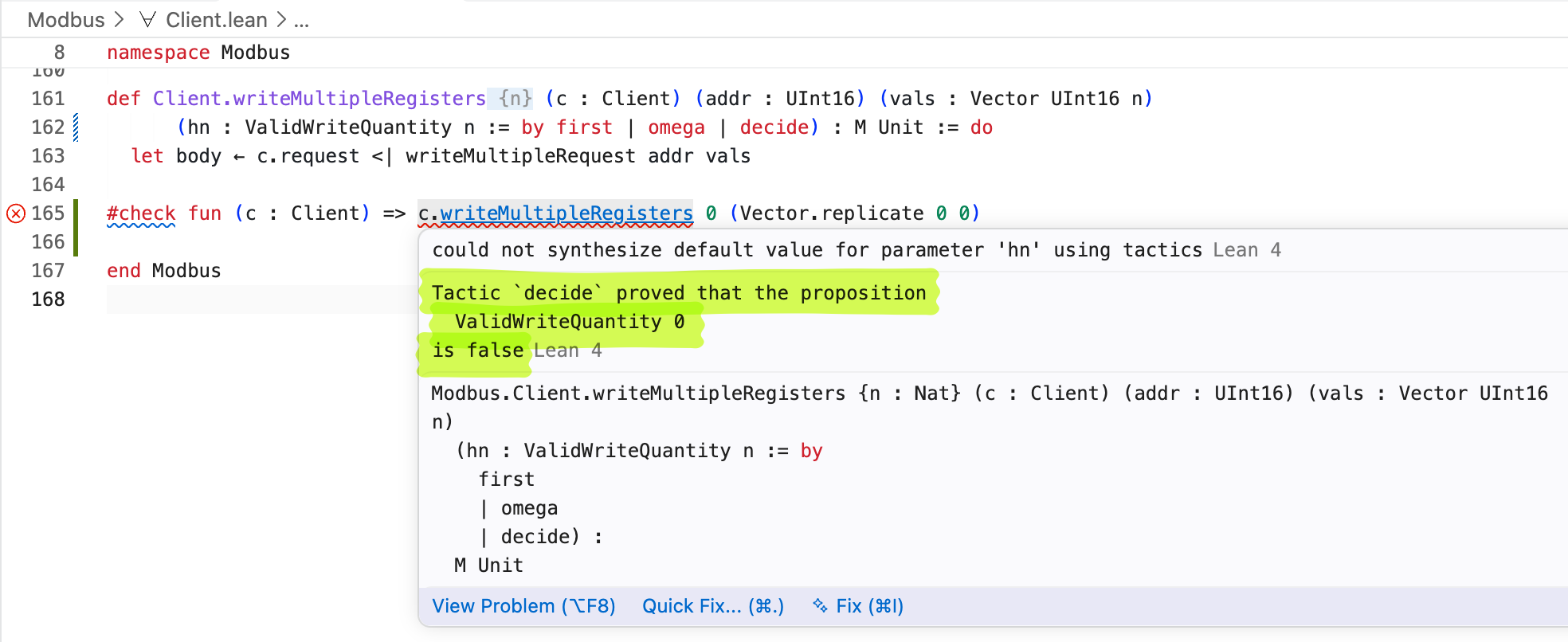Open the Modbus breadcrumb folder
1568x642 pixels.
(x=66, y=20)
